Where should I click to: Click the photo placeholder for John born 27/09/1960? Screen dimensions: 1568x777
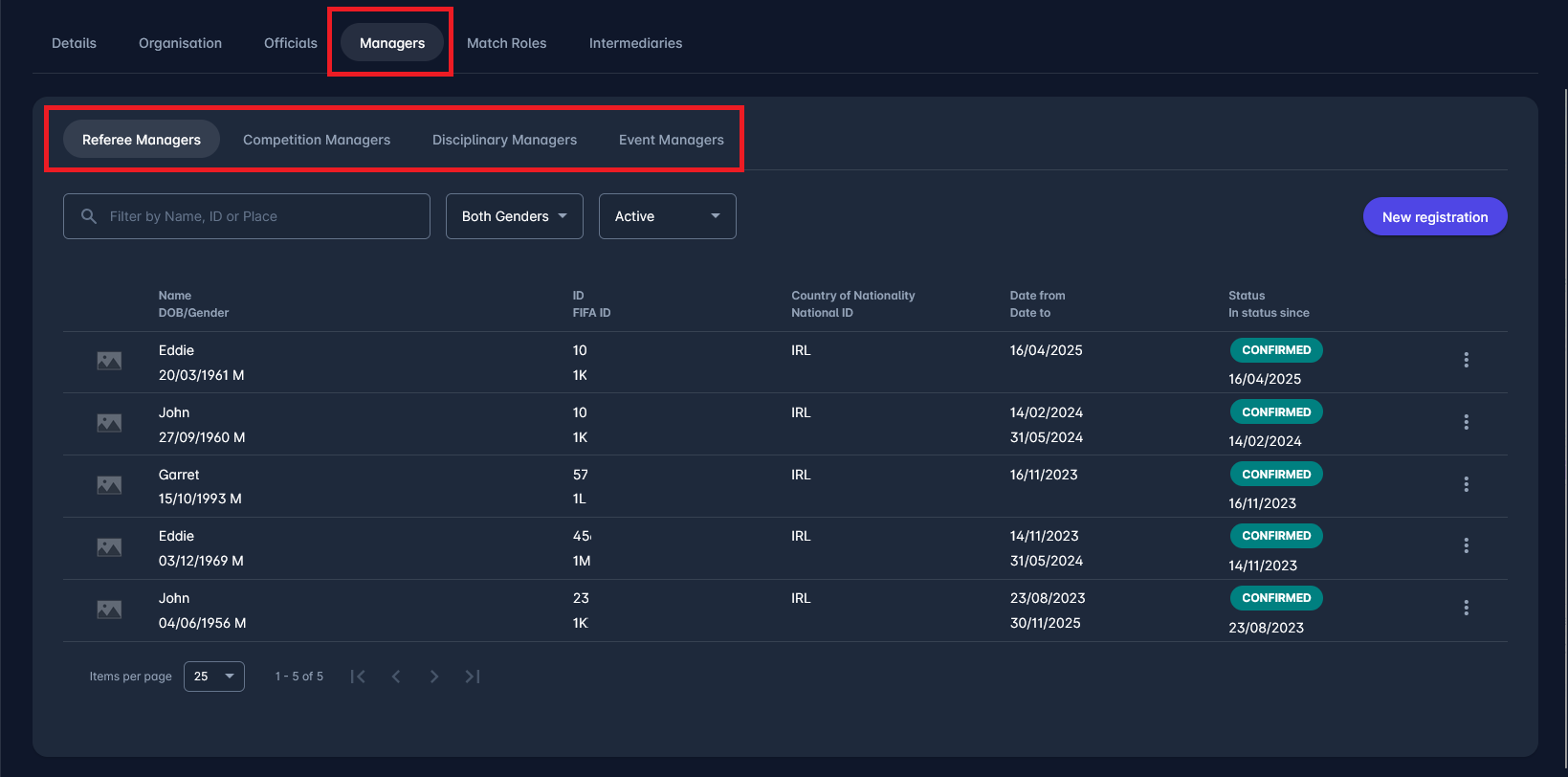[x=109, y=423]
